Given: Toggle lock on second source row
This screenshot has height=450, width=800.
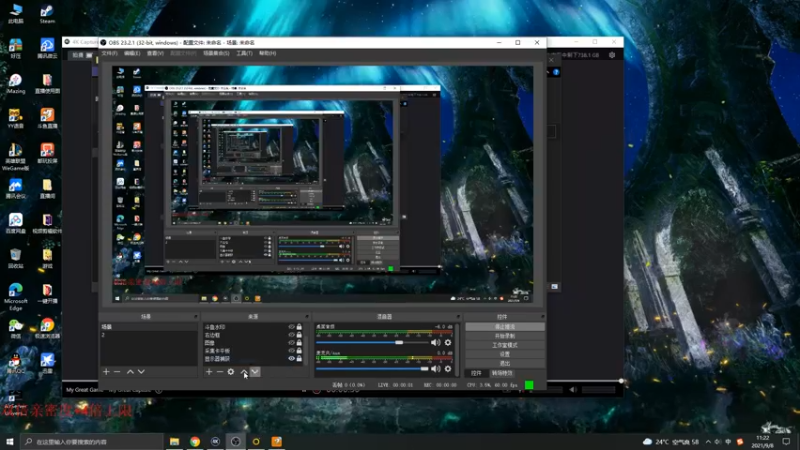Looking at the screenshot, I should 299,335.
